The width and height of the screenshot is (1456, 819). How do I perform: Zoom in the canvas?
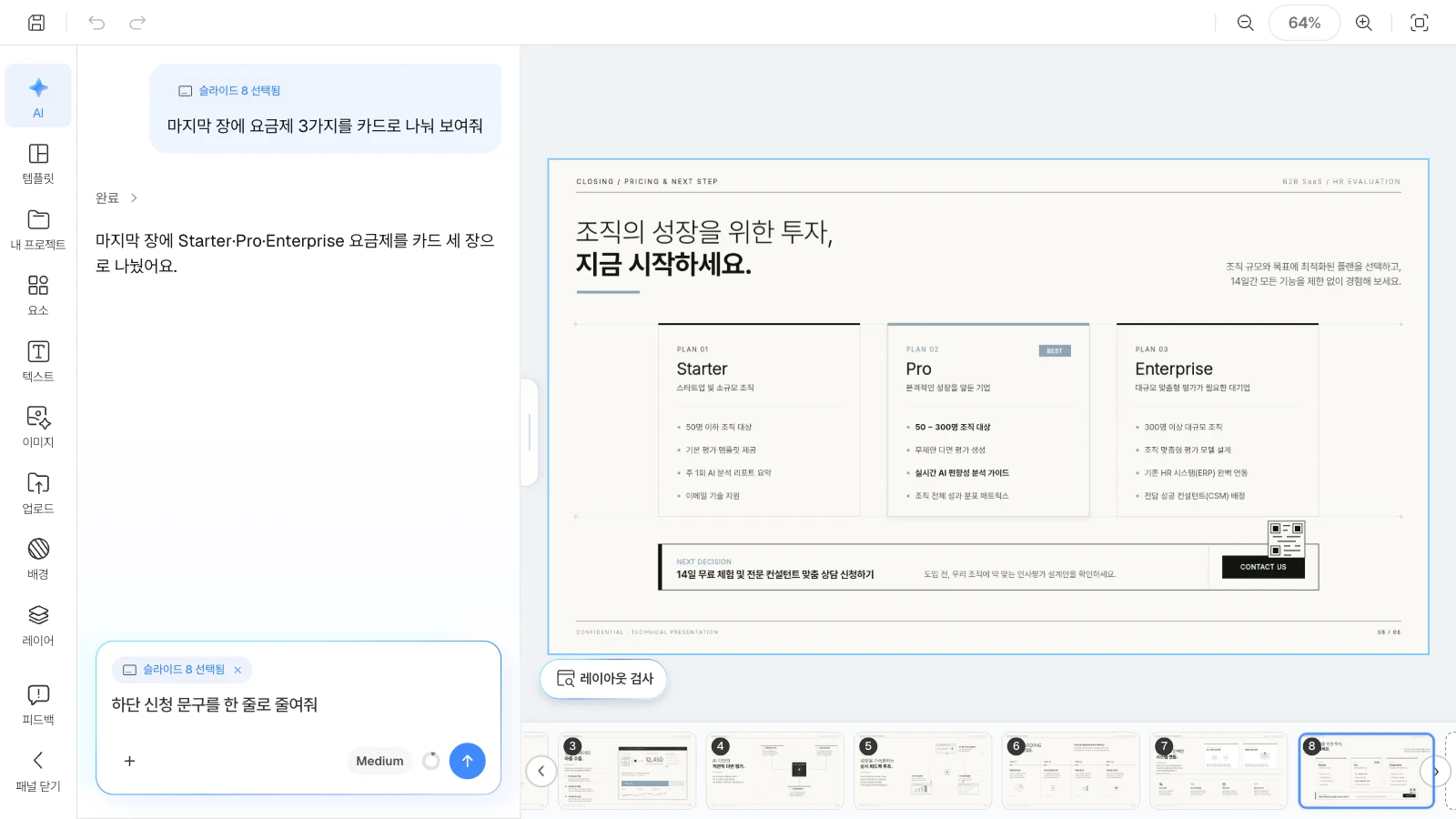pyautogui.click(x=1363, y=23)
